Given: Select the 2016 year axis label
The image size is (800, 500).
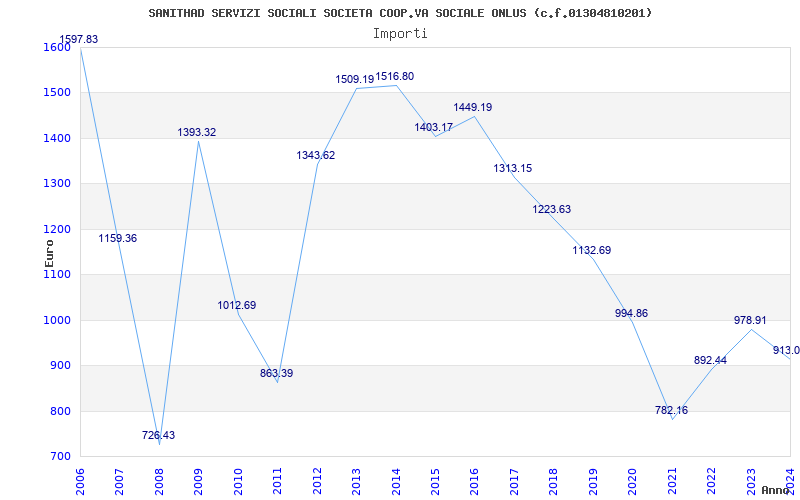Looking at the screenshot, I should pyautogui.click(x=474, y=481).
